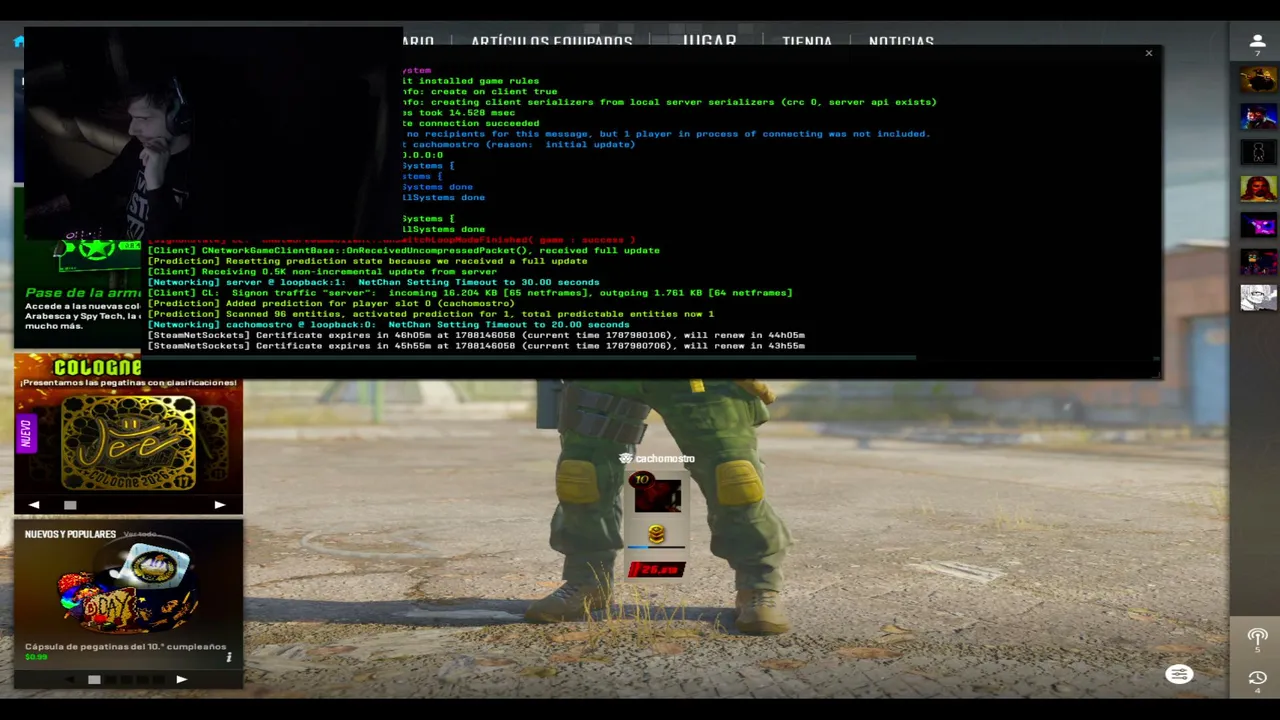Click the 'connection succeeded' console line
Viewport: 1280px width, 720px height.
click(470, 123)
